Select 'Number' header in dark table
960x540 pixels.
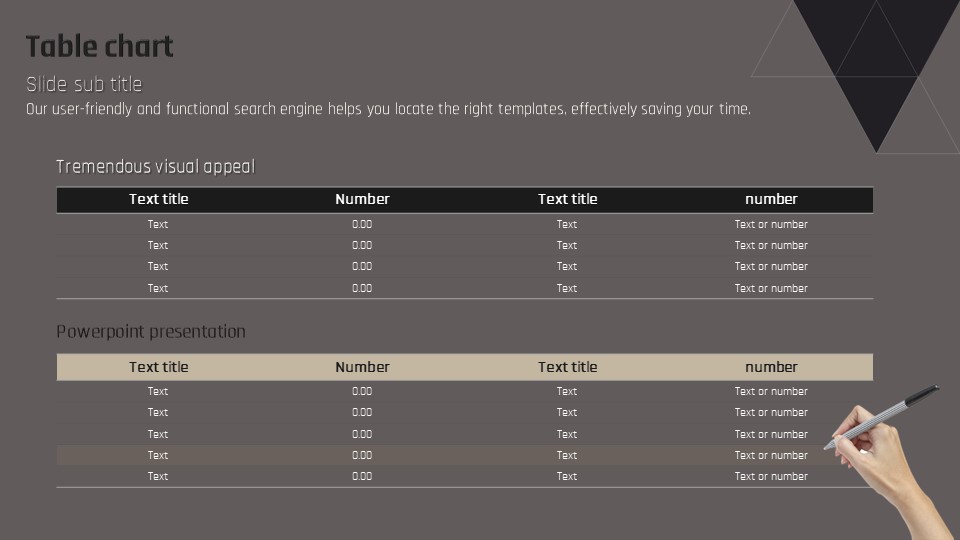(x=362, y=199)
